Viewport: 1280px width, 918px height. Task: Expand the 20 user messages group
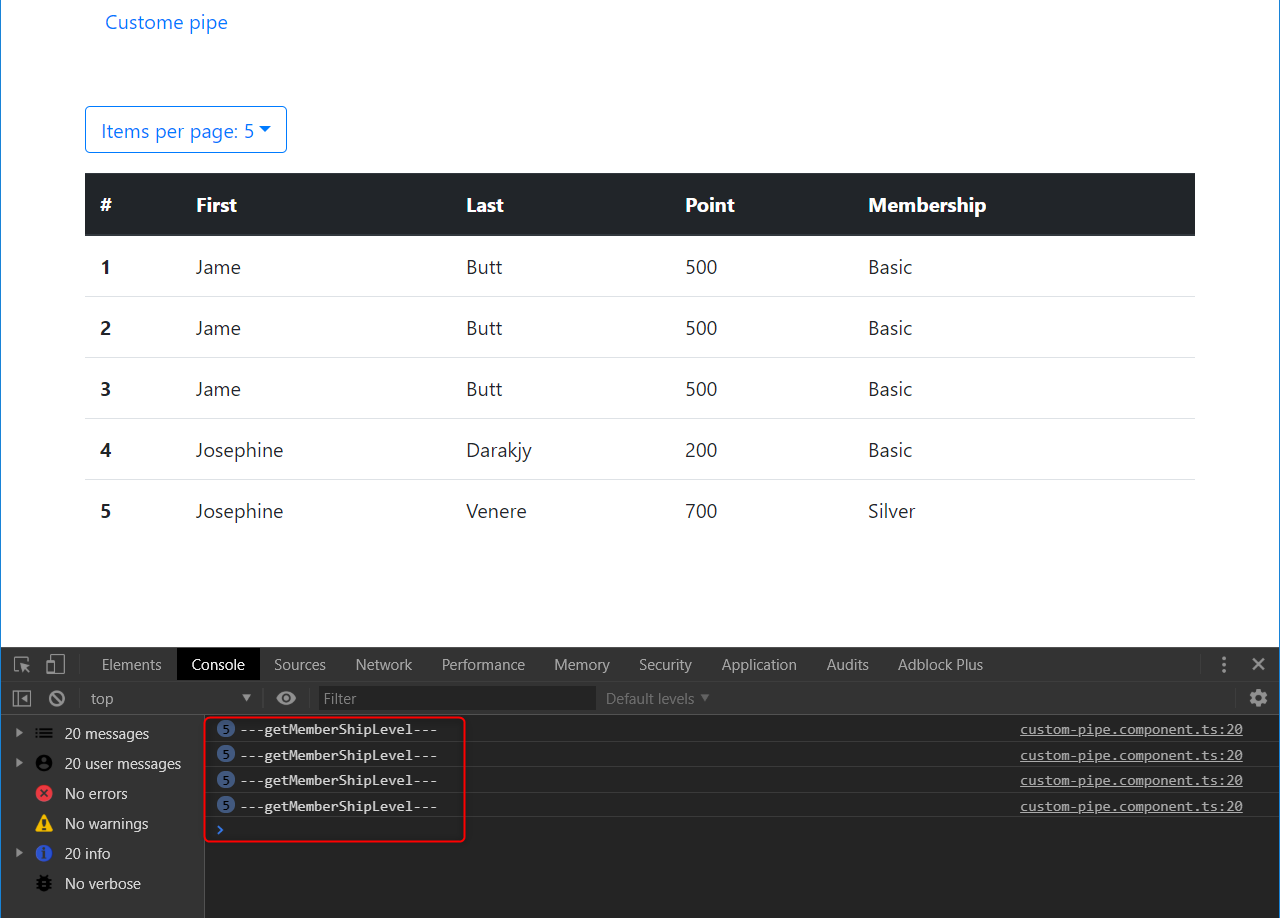point(19,763)
